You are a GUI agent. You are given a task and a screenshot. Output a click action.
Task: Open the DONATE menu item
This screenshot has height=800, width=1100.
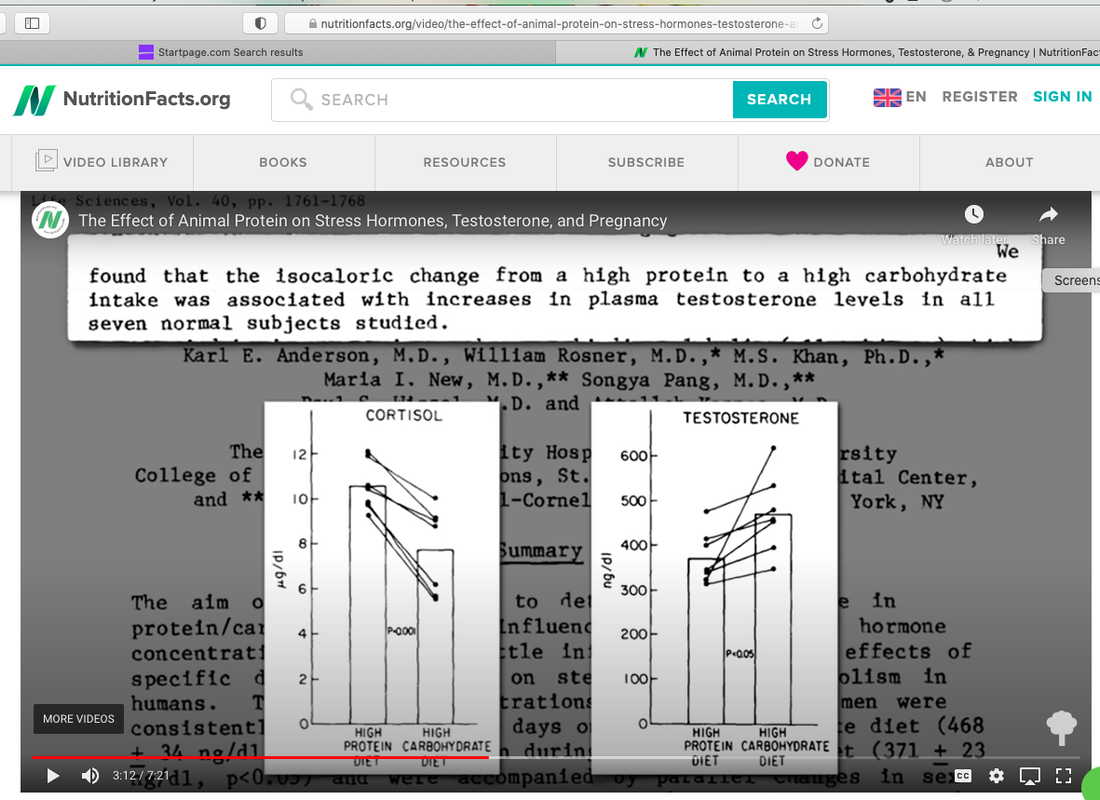(x=829, y=162)
